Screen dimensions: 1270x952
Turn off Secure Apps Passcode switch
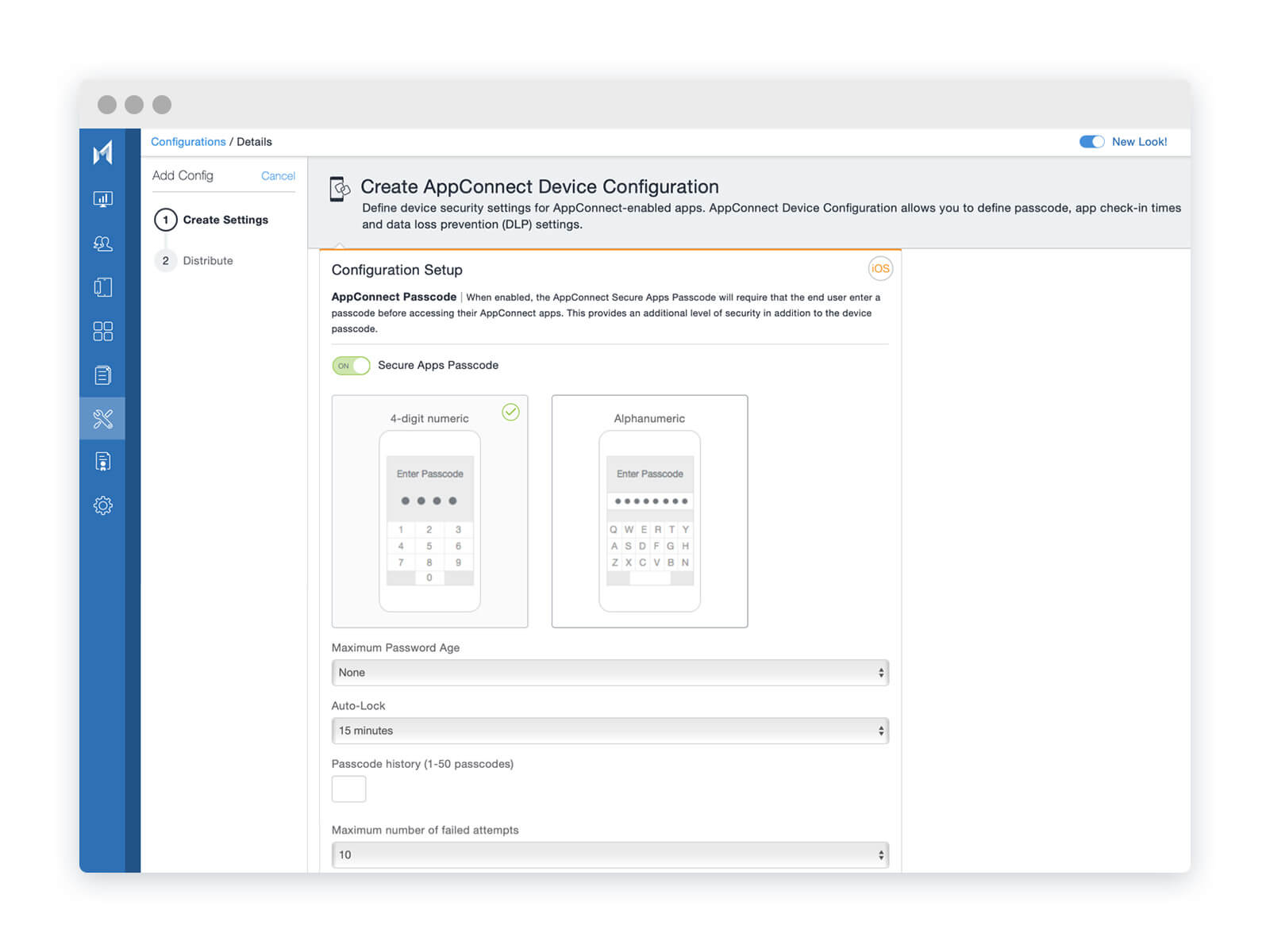[x=351, y=366]
